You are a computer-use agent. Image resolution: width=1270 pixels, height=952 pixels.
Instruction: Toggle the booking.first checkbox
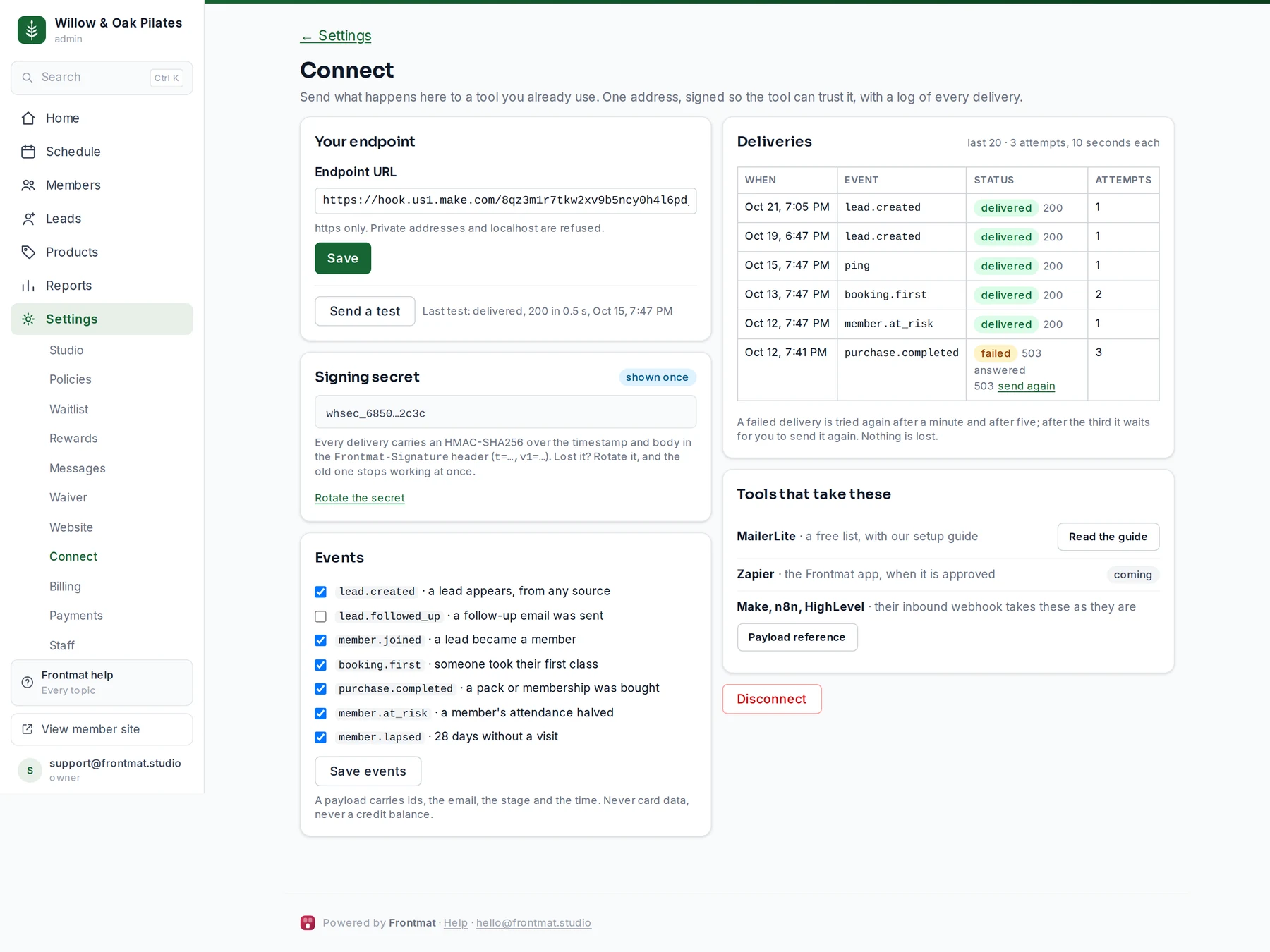pyautogui.click(x=321, y=665)
